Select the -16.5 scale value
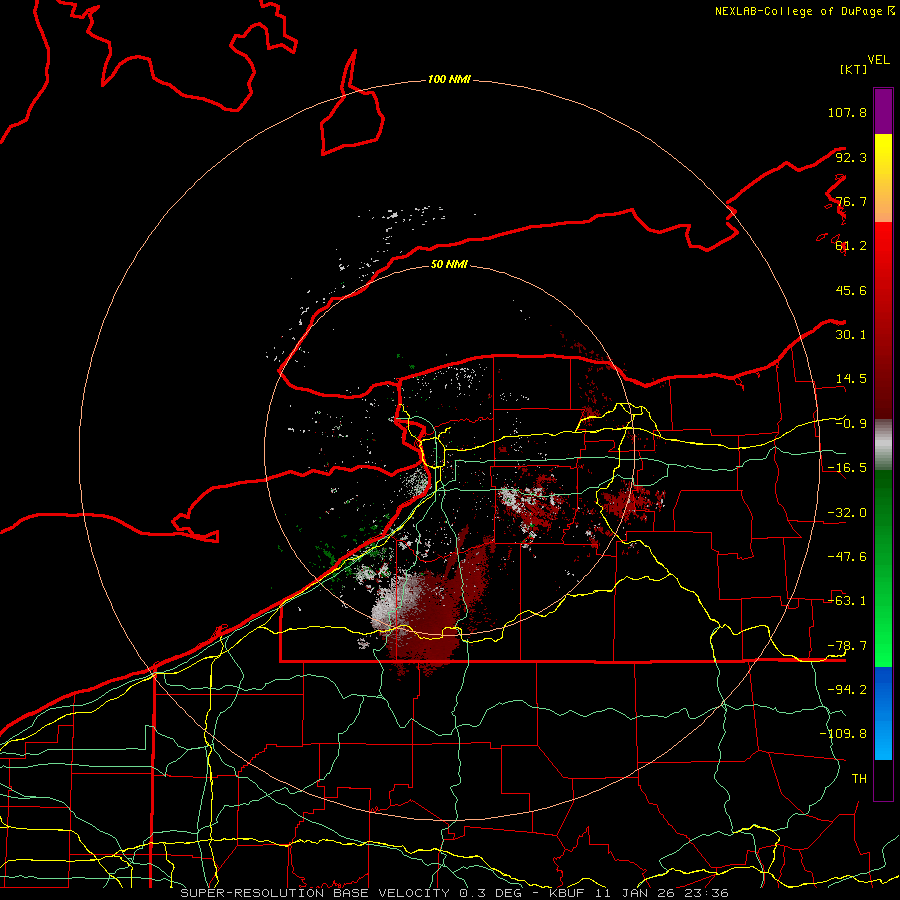Screen dimensions: 900x900 [x=847, y=468]
